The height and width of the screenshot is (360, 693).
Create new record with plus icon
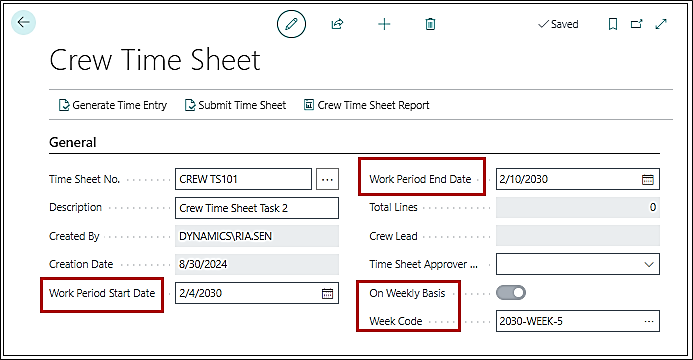tap(384, 24)
